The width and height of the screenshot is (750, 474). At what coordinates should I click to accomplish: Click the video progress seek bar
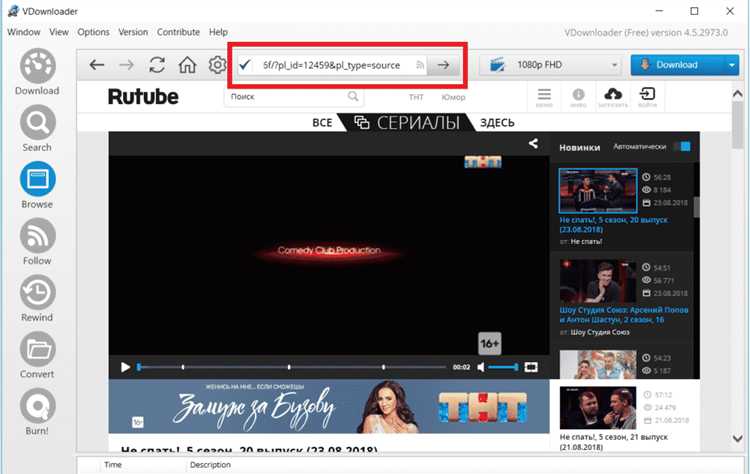(292, 367)
